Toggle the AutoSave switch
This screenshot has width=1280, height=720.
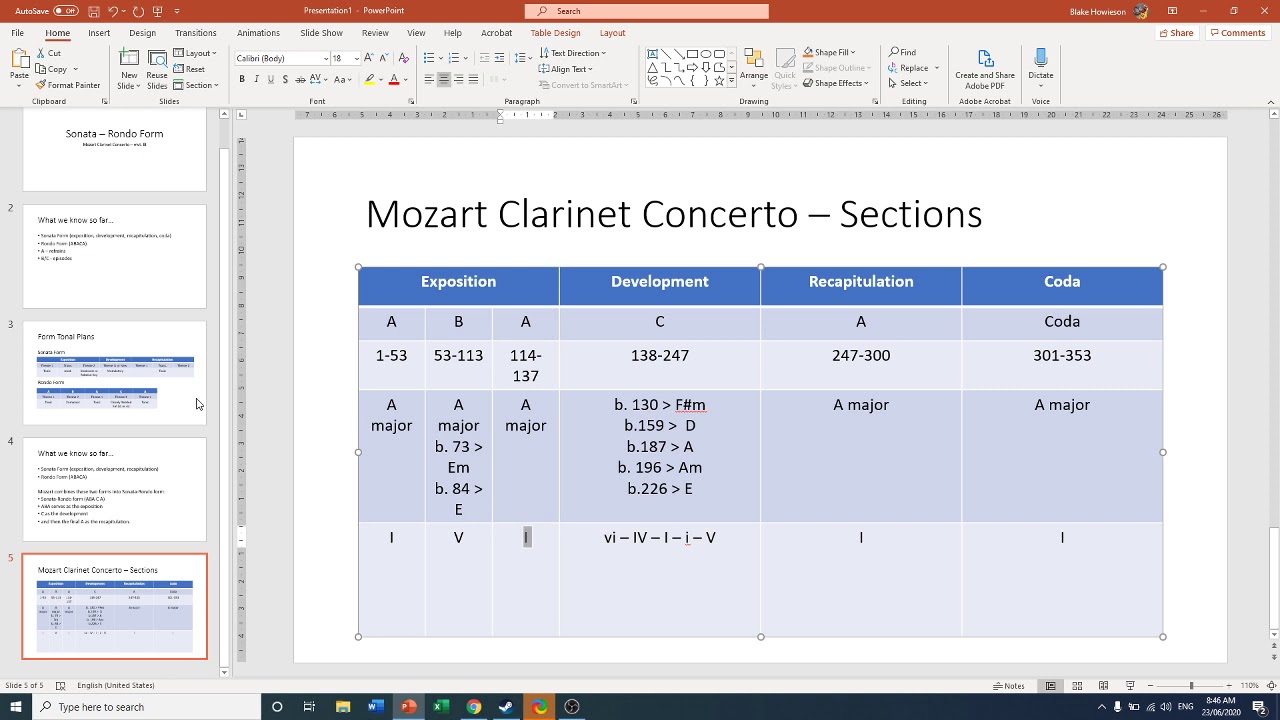66,11
